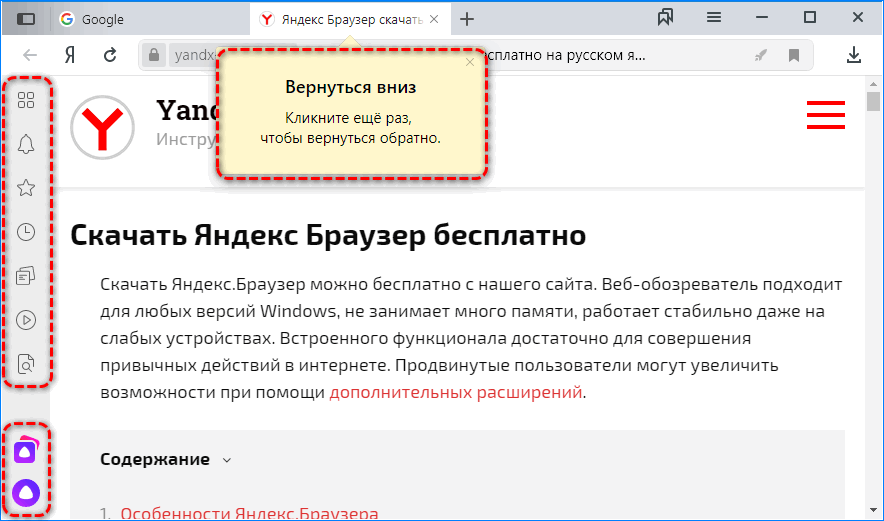Click the downloads arrow icon
Image resolution: width=884 pixels, height=521 pixels.
tap(854, 55)
